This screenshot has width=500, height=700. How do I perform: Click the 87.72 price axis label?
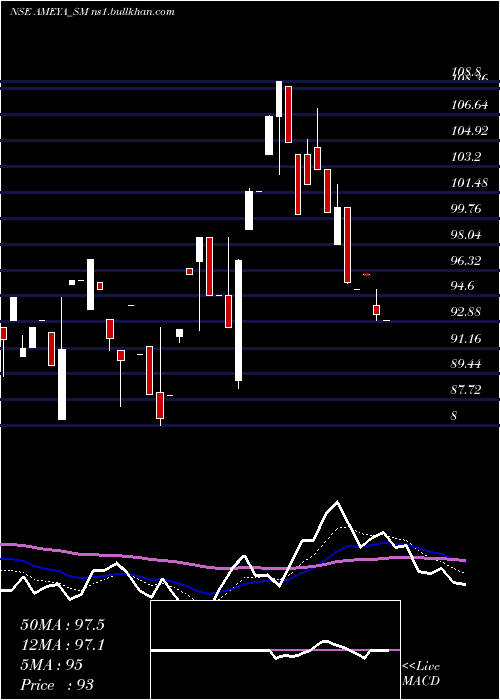tap(466, 390)
